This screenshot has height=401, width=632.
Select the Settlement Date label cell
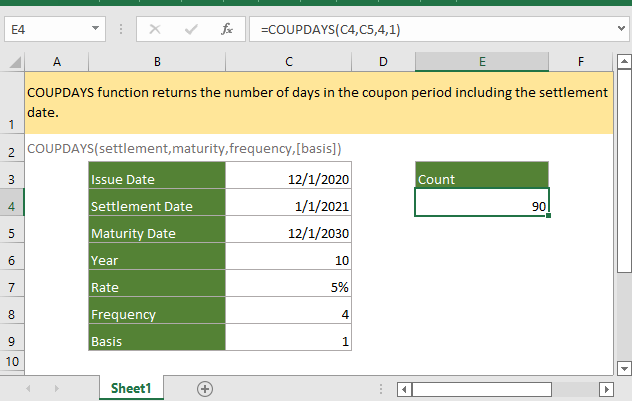coord(157,206)
